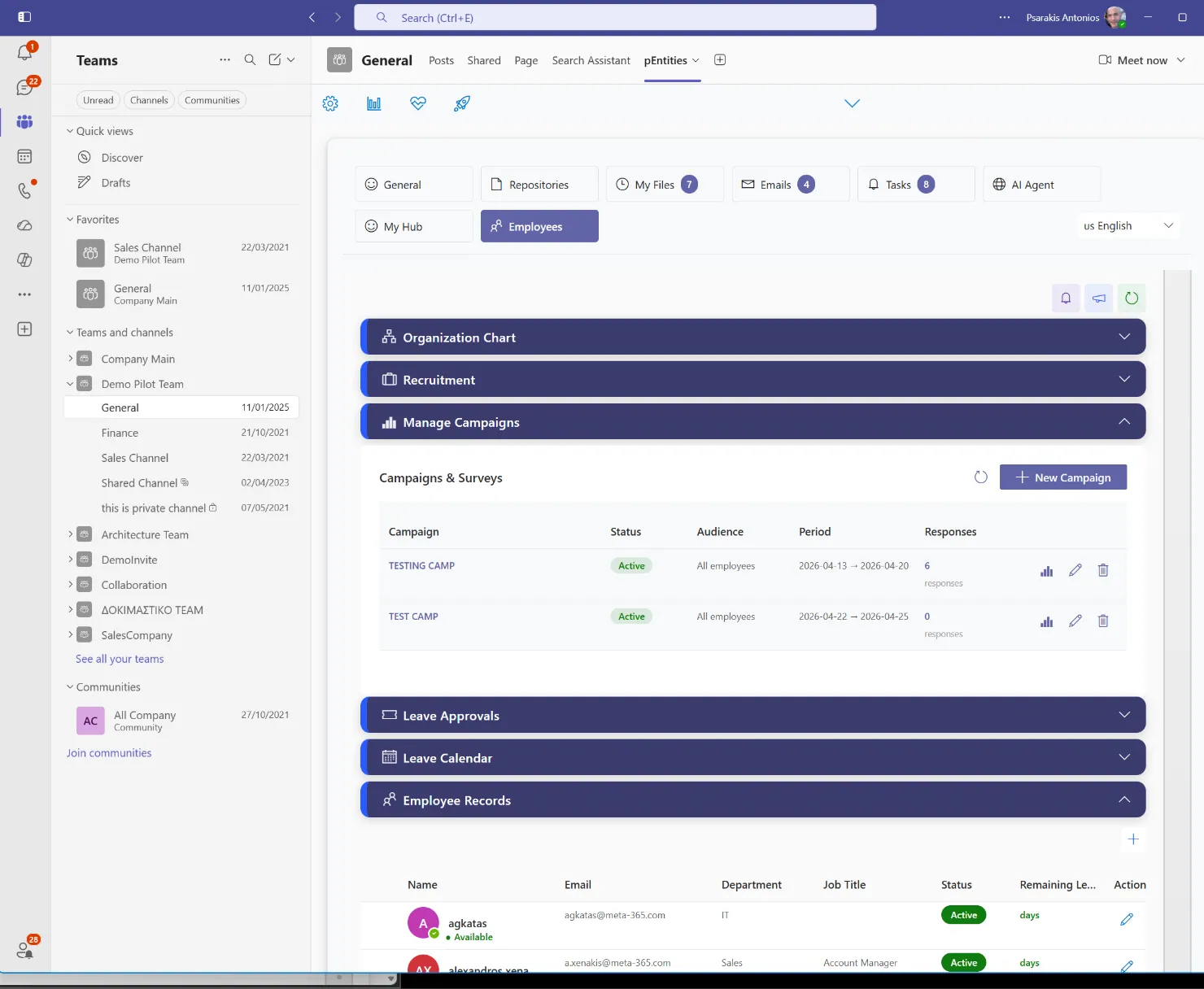Expand Leave Calendar section
1204x989 pixels.
[752, 757]
